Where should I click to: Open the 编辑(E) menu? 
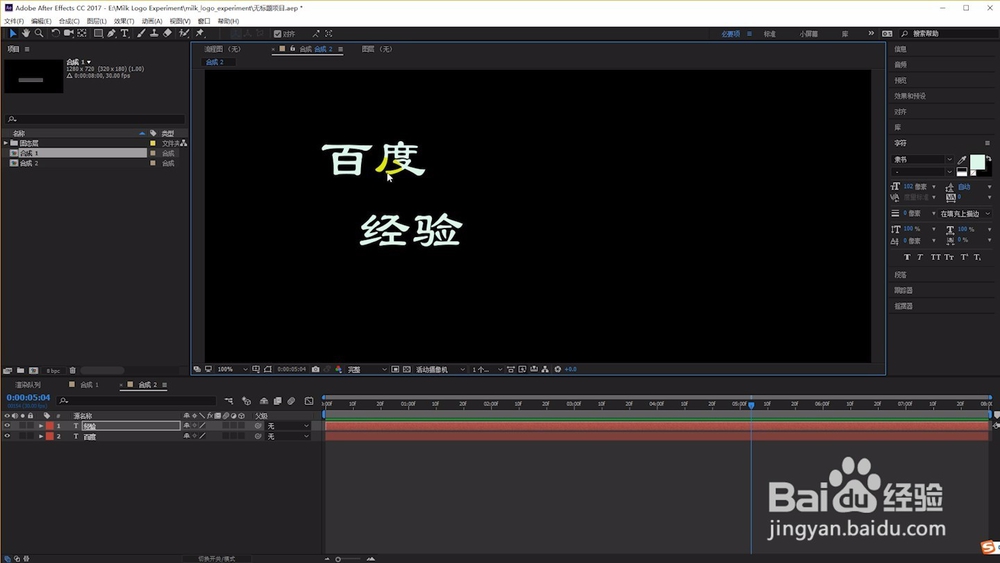(x=41, y=21)
